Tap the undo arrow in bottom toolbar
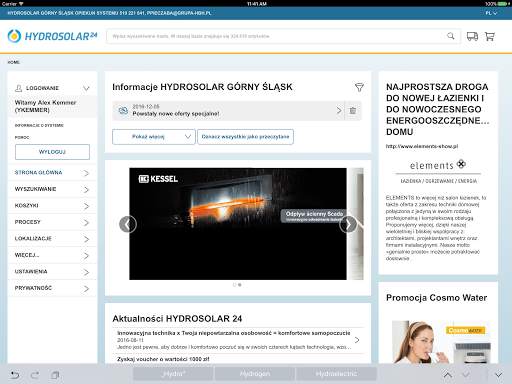Image resolution: width=512 pixels, height=384 pixels. (15, 375)
